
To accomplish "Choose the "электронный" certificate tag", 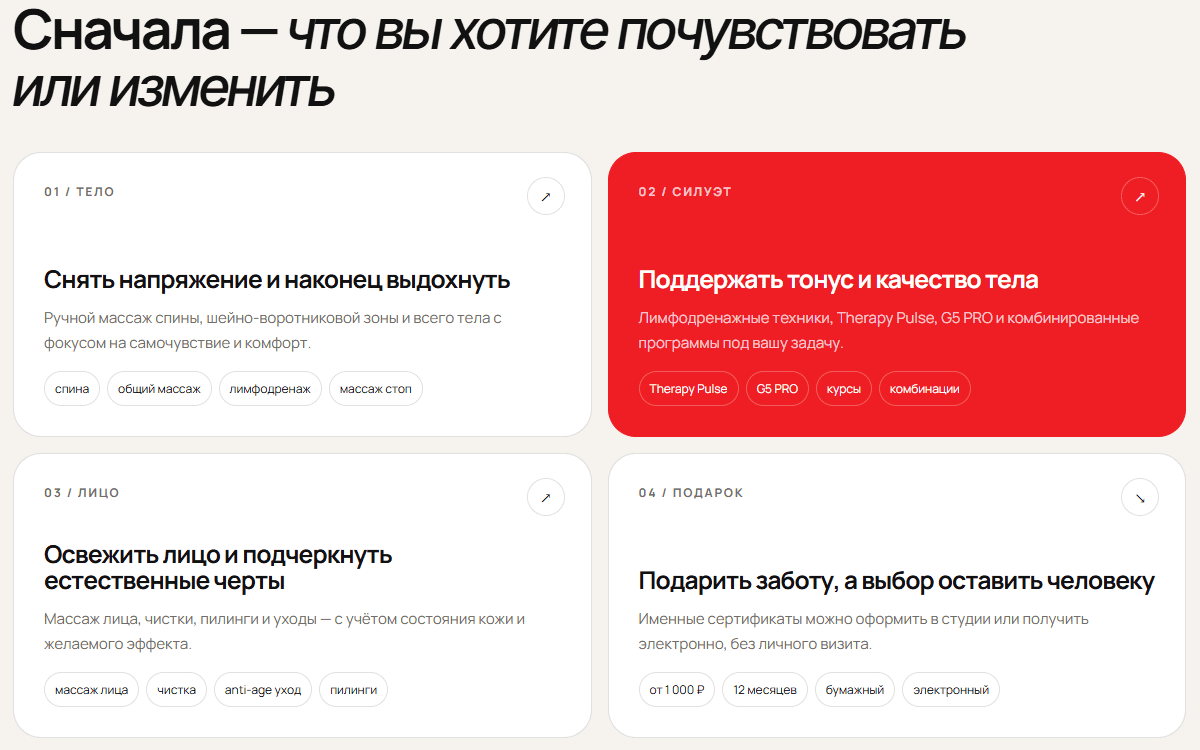I will 951,690.
